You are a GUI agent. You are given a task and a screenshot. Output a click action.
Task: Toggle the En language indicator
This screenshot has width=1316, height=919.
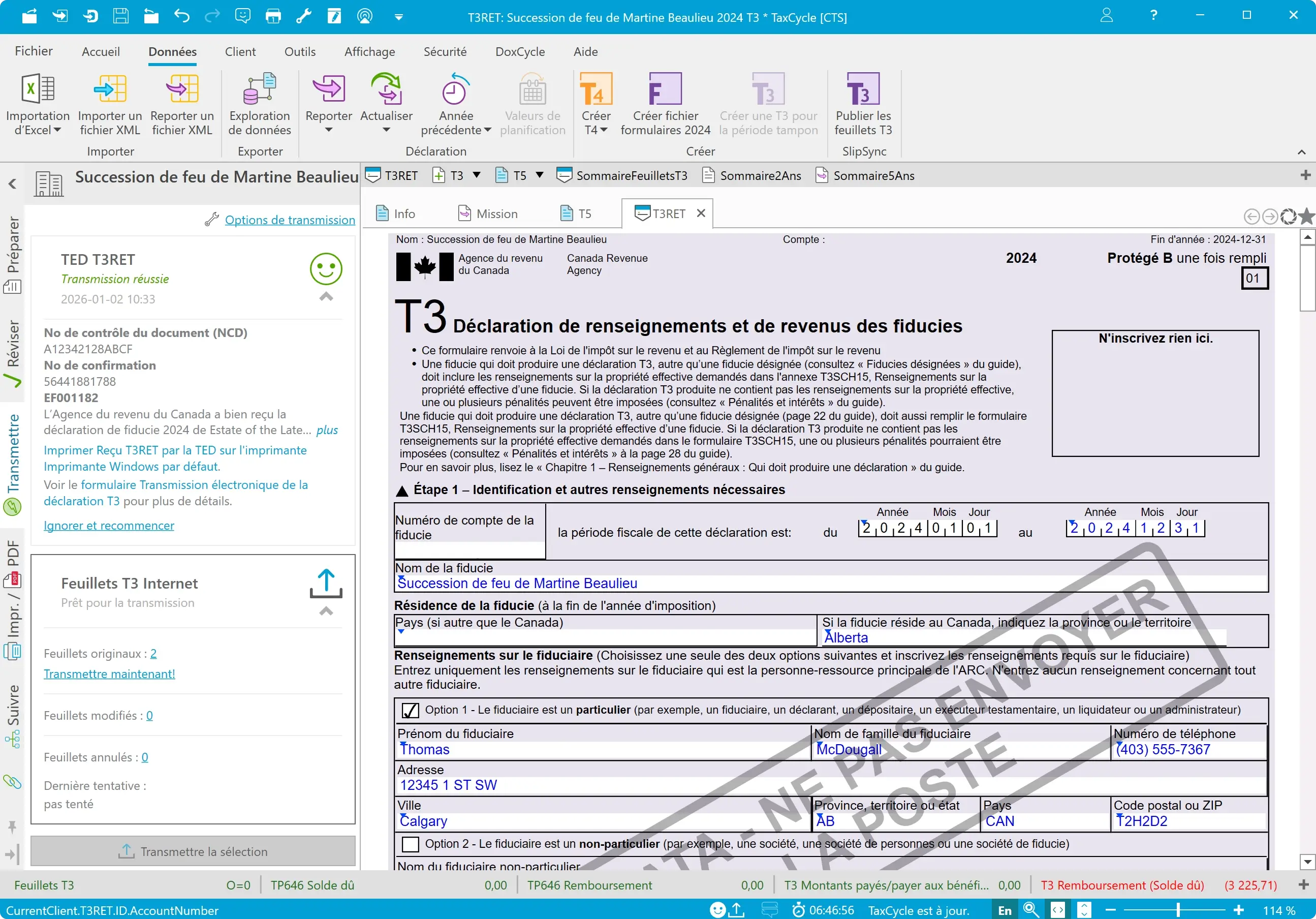point(1005,910)
